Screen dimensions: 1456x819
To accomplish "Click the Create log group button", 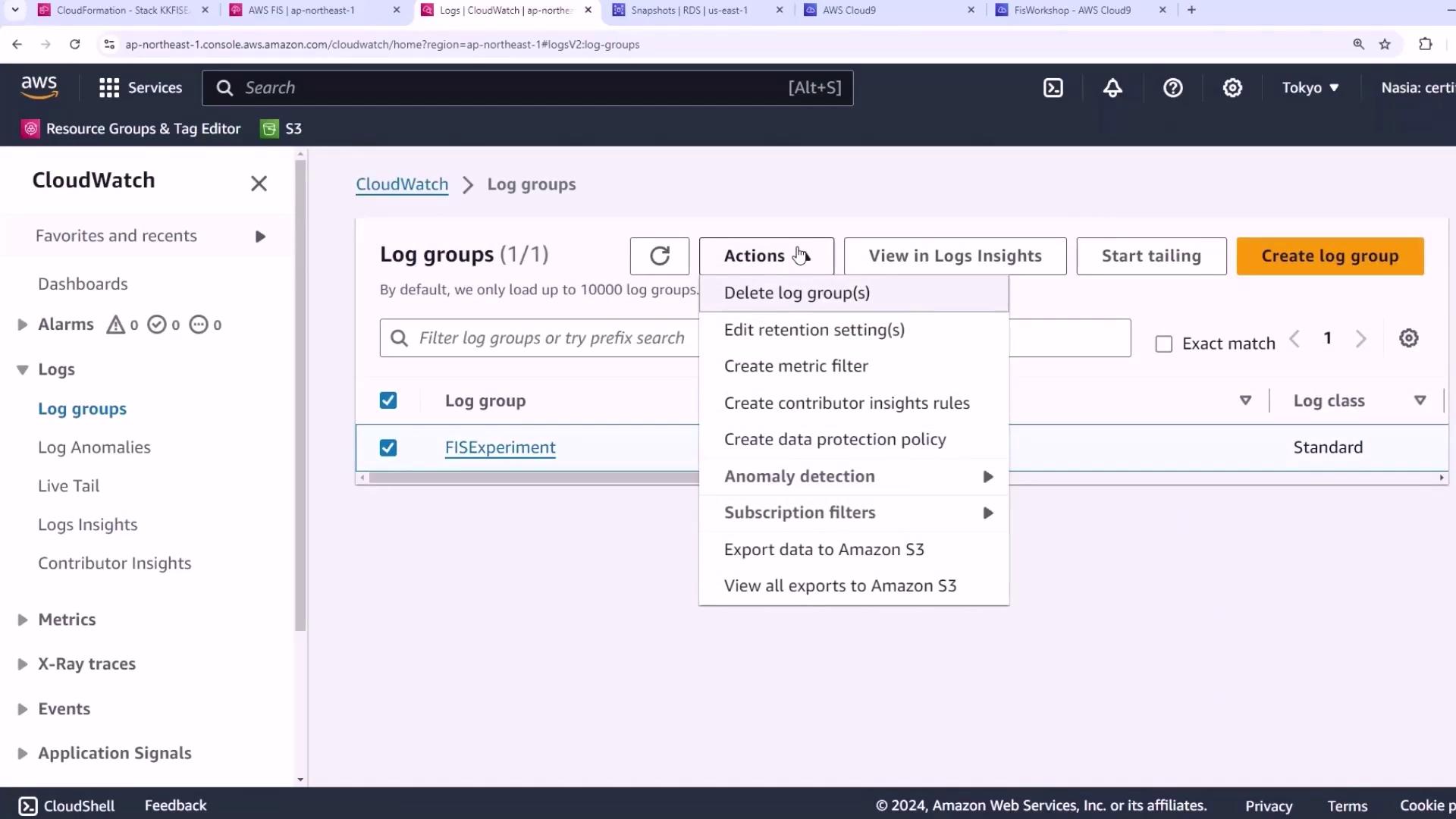I will pyautogui.click(x=1329, y=256).
